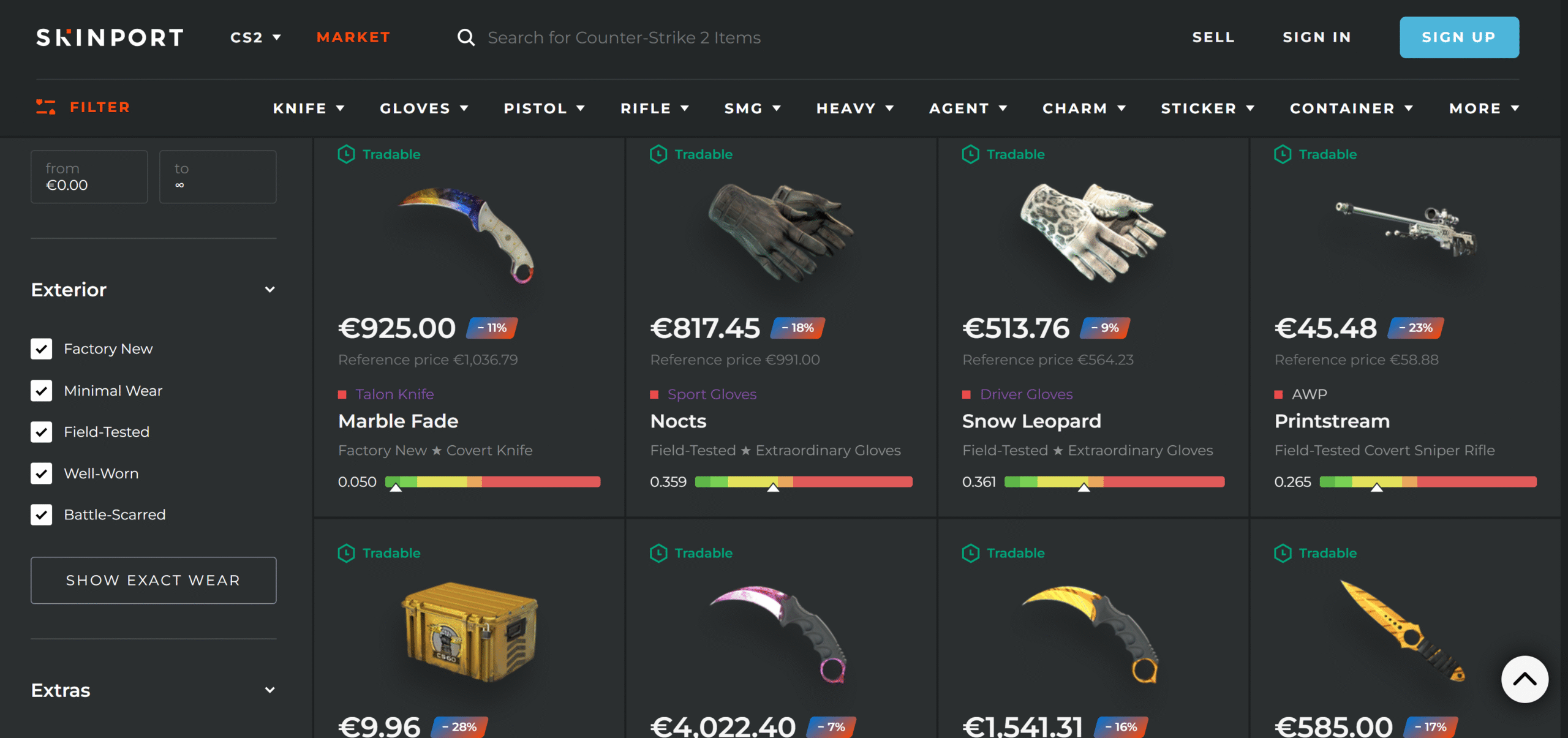
Task: Click the -11% discount badge on Marble Fade
Action: pyautogui.click(x=492, y=328)
